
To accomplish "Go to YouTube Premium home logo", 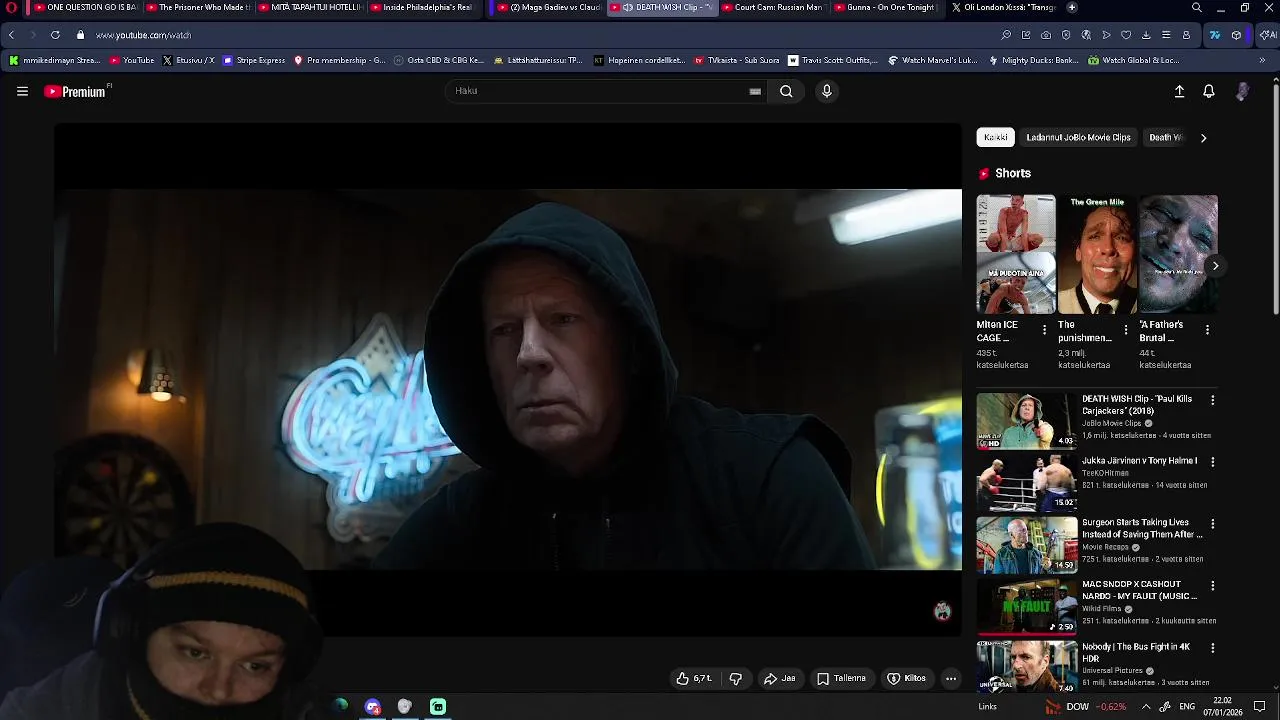I will (75, 91).
